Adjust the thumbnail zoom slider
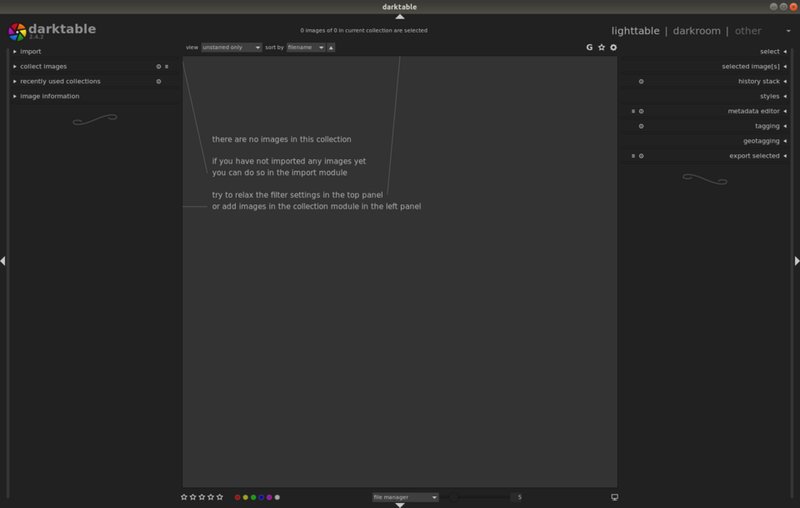Viewport: 800px width, 508px height. [x=475, y=497]
